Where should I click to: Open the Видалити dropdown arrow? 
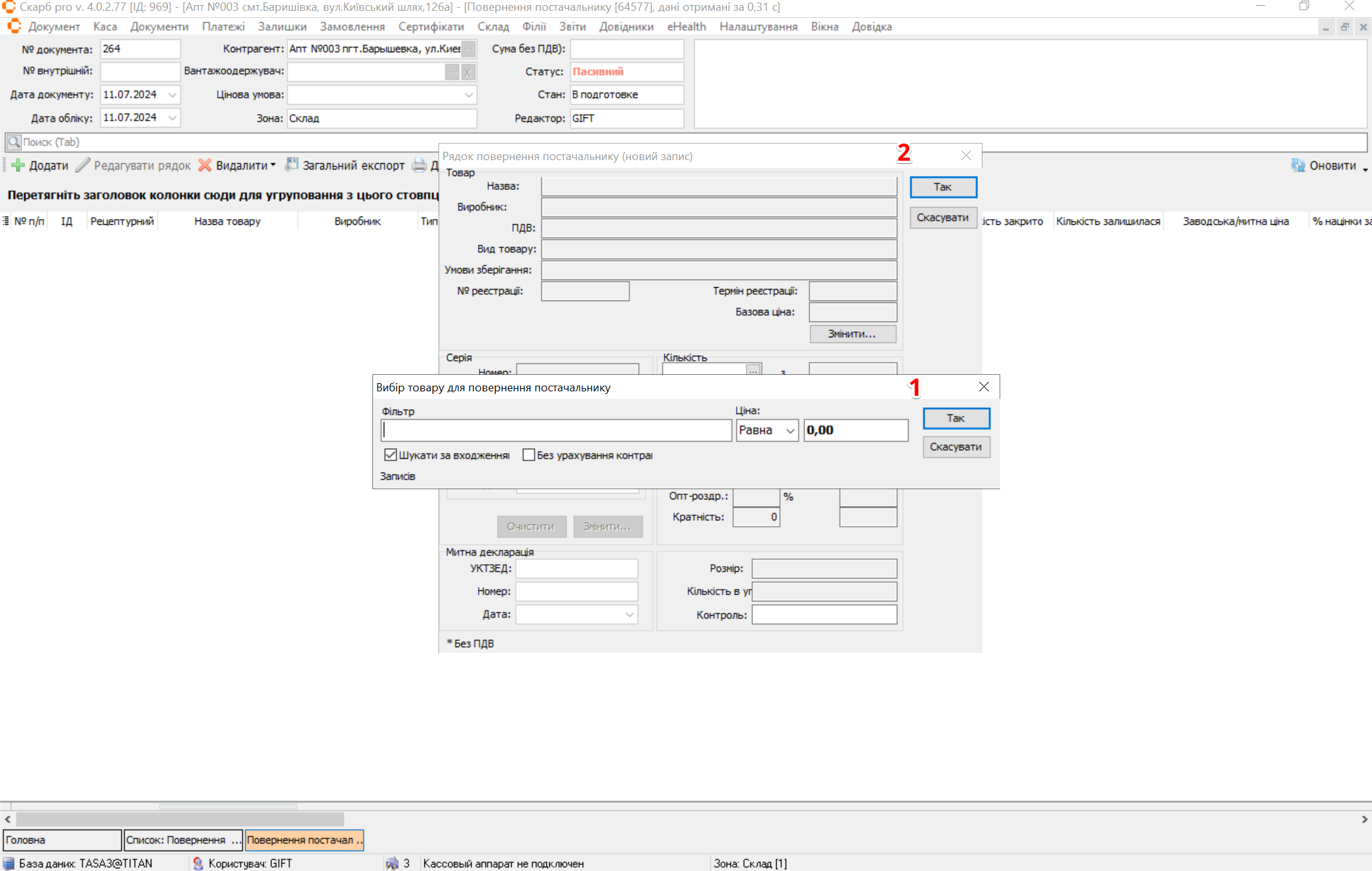click(x=273, y=165)
